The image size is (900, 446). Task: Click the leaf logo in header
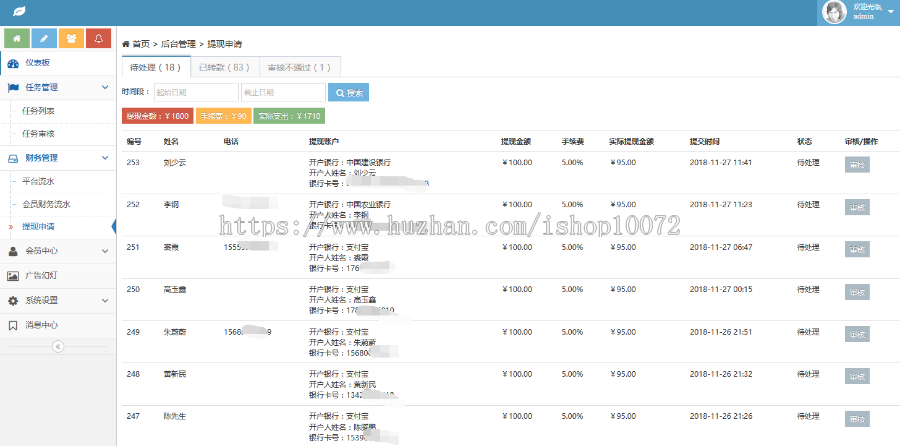pyautogui.click(x=19, y=11)
